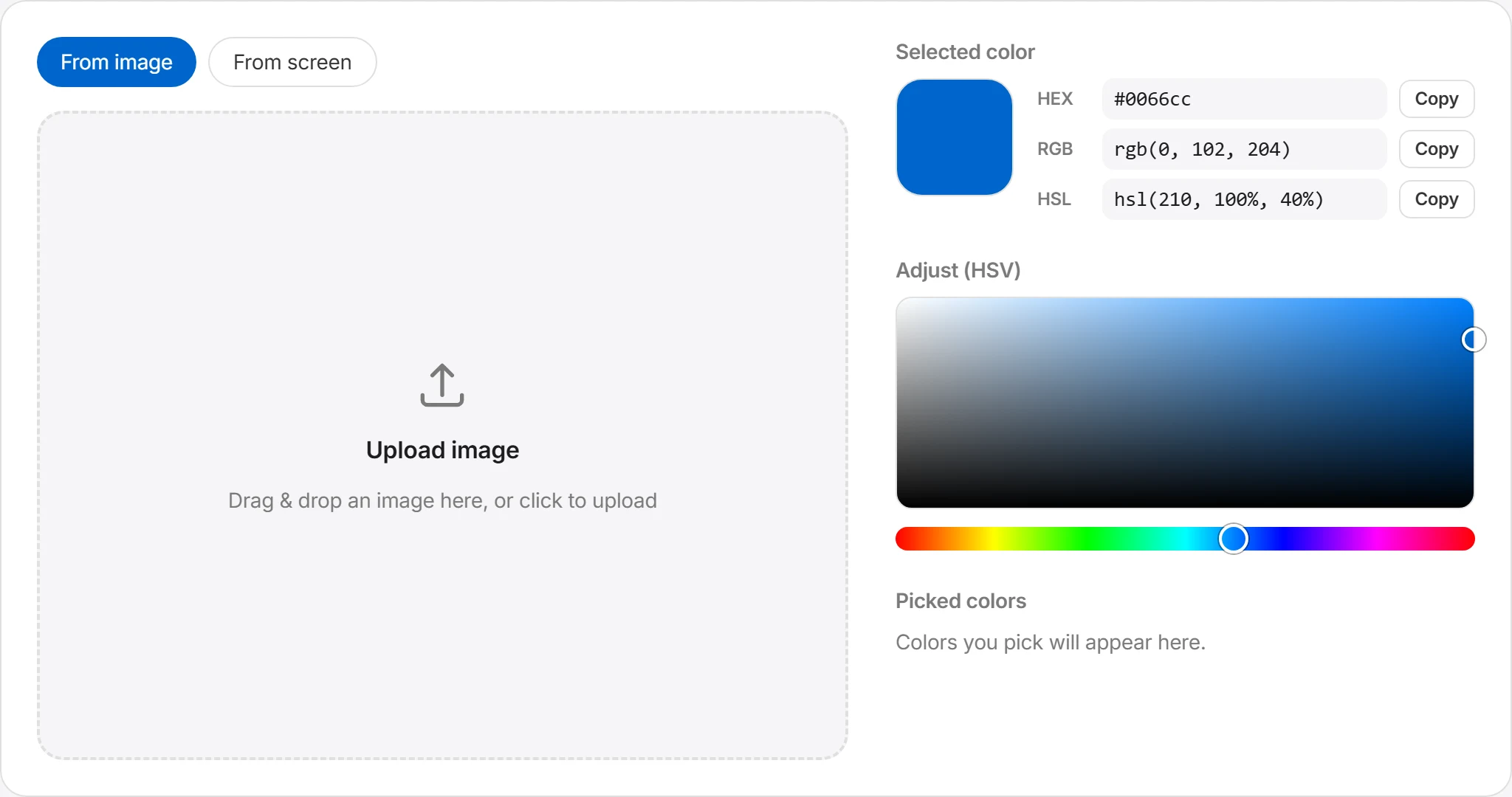Click the Upload image heading
The image size is (1512, 797).
click(x=442, y=450)
